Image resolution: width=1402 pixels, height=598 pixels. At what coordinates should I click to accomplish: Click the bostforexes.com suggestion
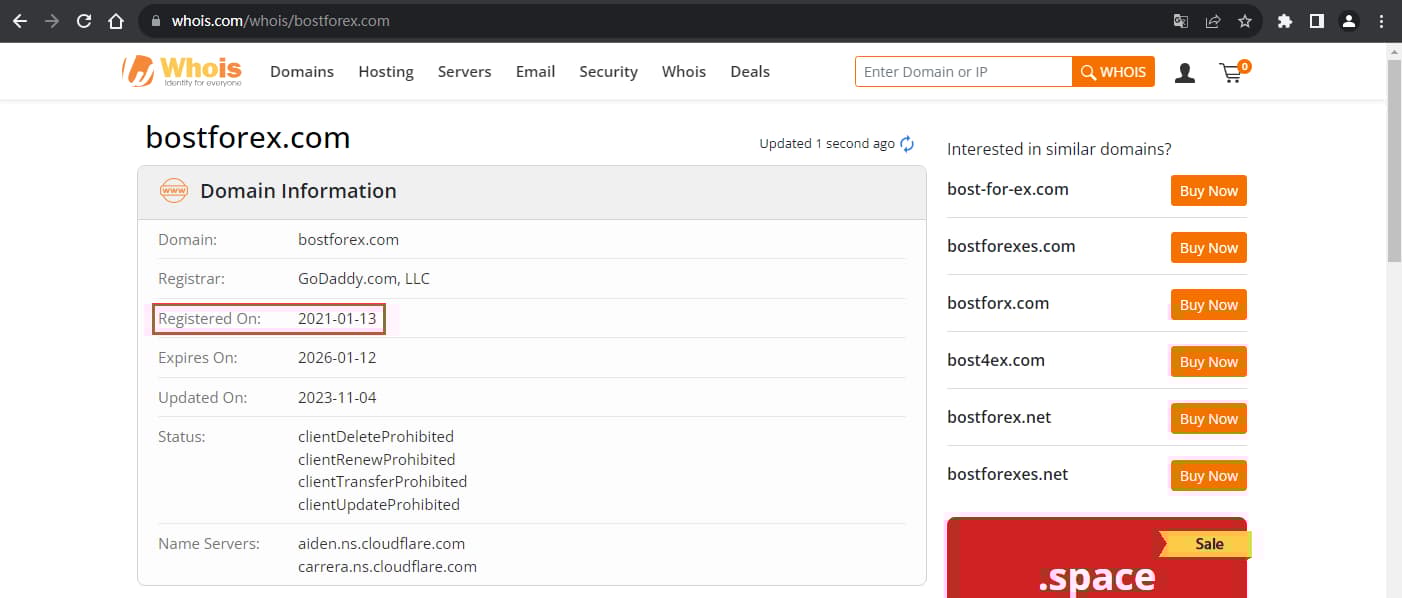[1011, 246]
